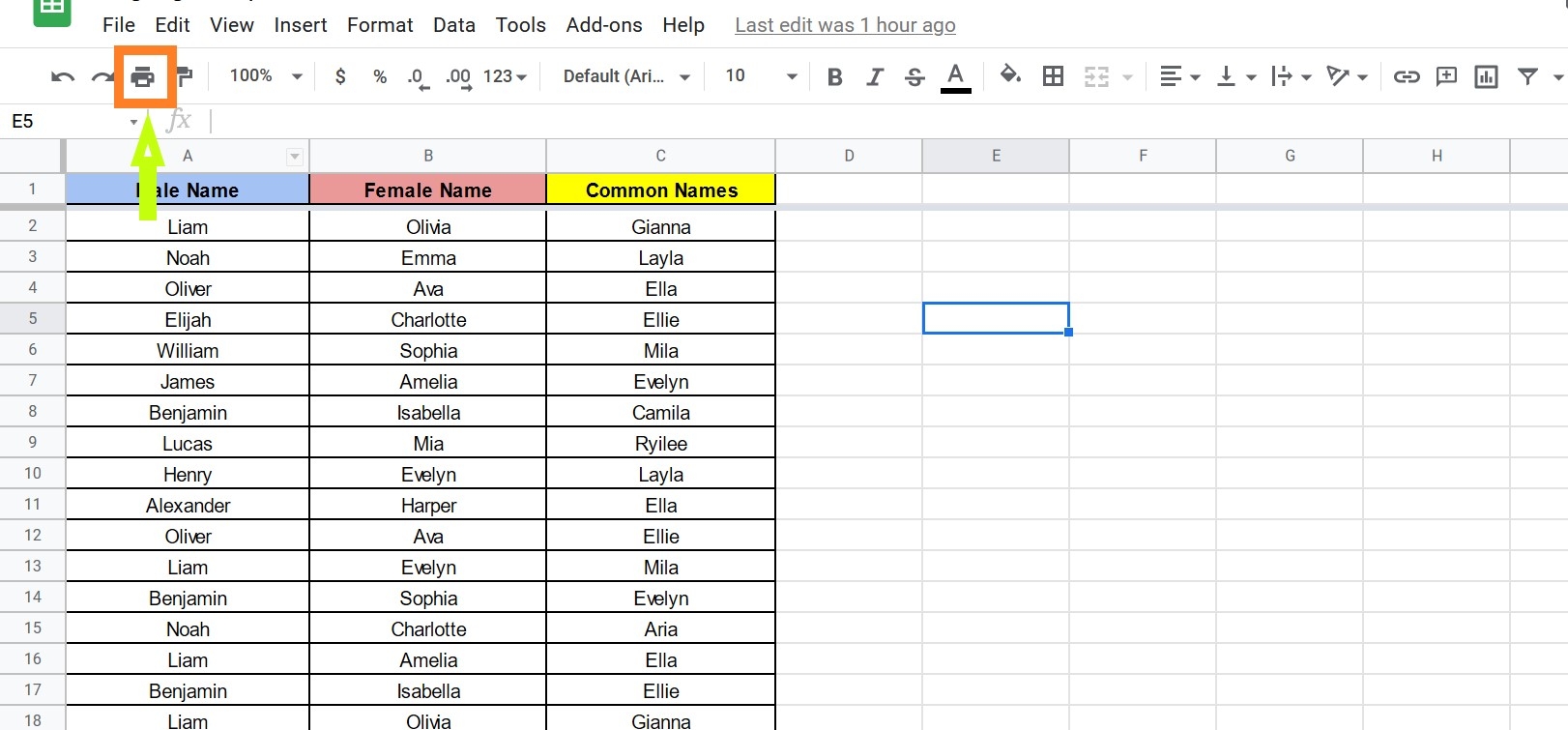Click the Insert chart icon
The image size is (1568, 730).
click(x=1486, y=76)
